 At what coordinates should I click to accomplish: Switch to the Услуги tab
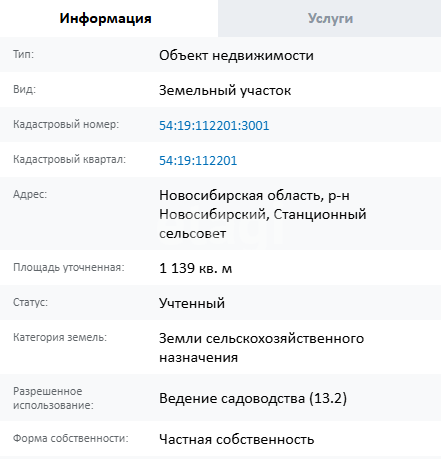click(x=330, y=18)
